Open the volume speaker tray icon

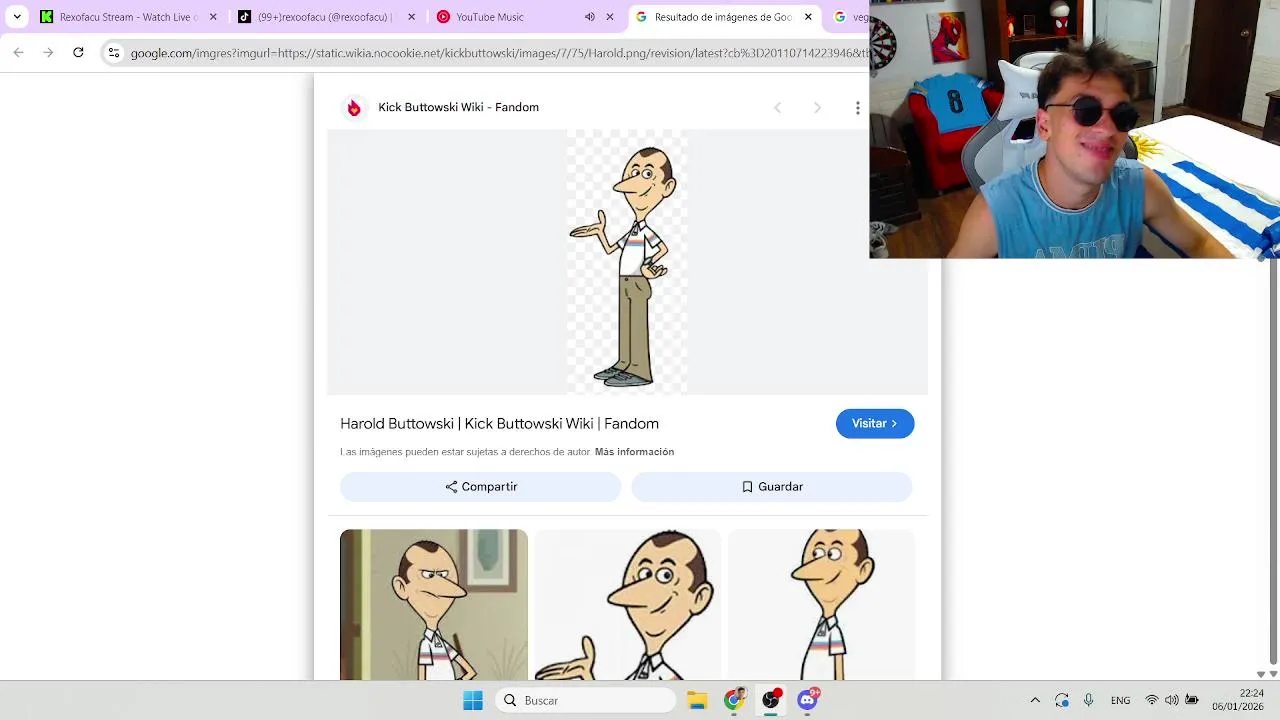(1171, 700)
